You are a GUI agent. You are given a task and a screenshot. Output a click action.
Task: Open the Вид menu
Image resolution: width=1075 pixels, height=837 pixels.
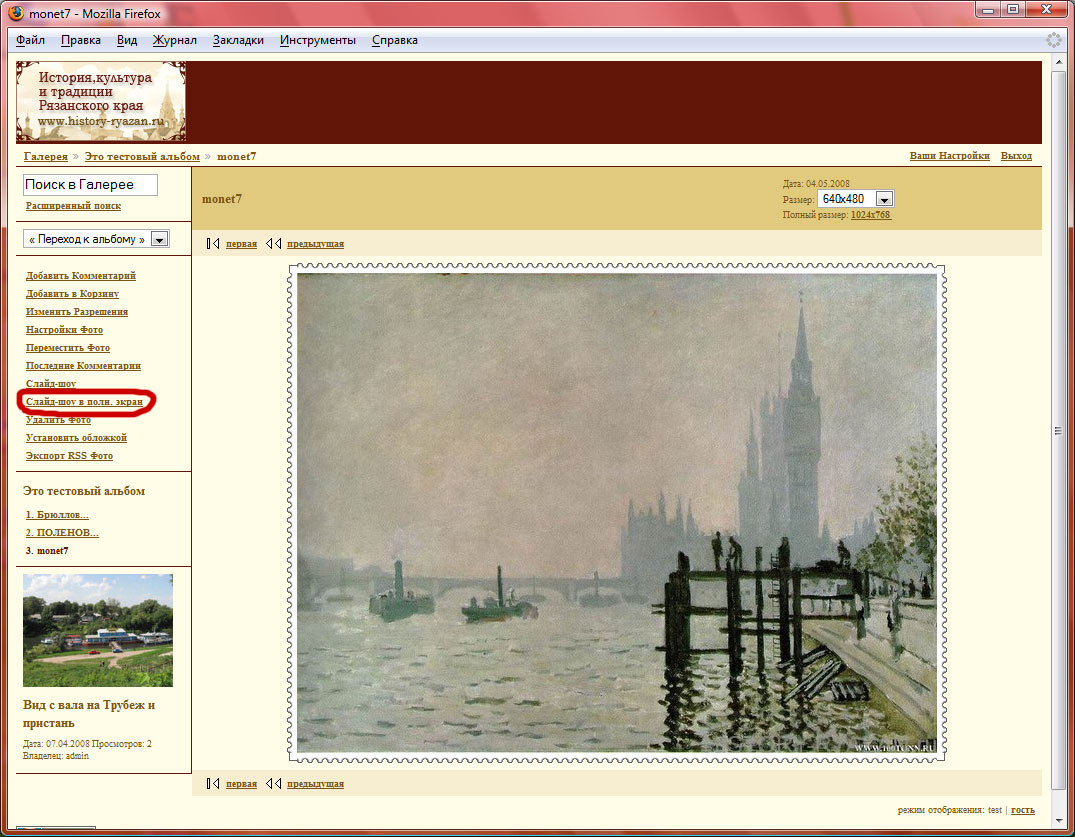[127, 40]
